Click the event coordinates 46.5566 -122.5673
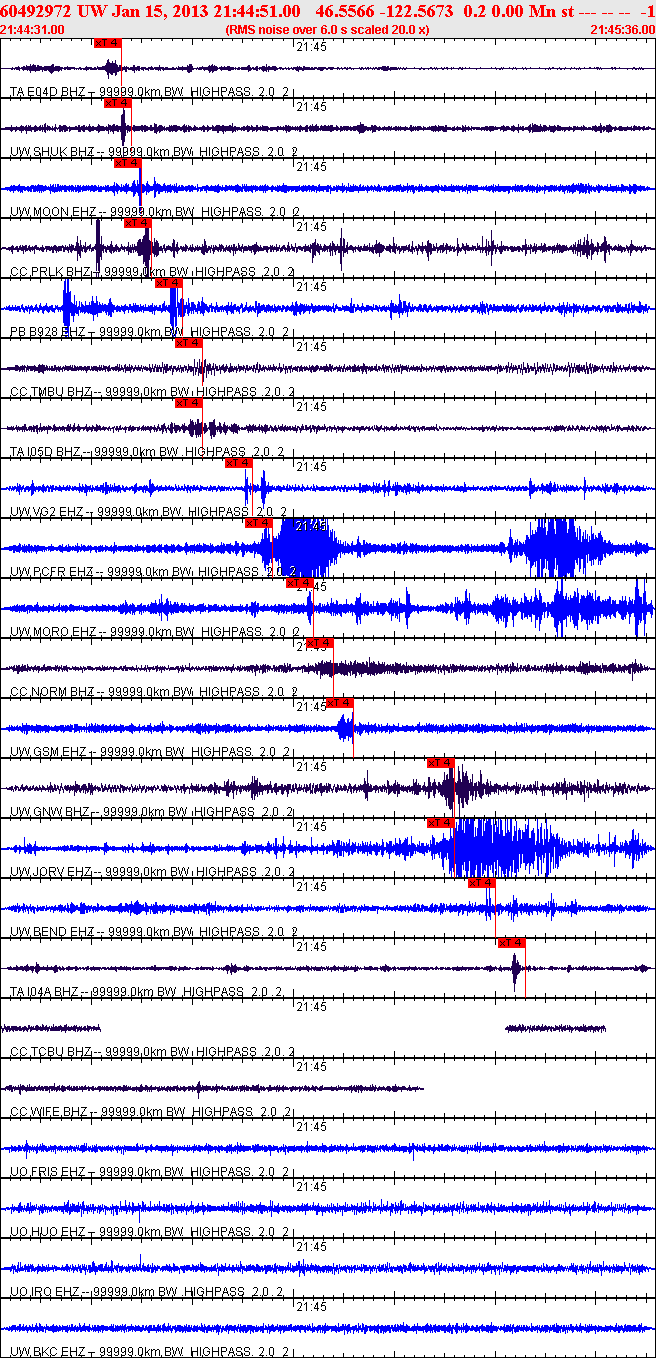The height and width of the screenshot is (1358, 656). (x=385, y=11)
